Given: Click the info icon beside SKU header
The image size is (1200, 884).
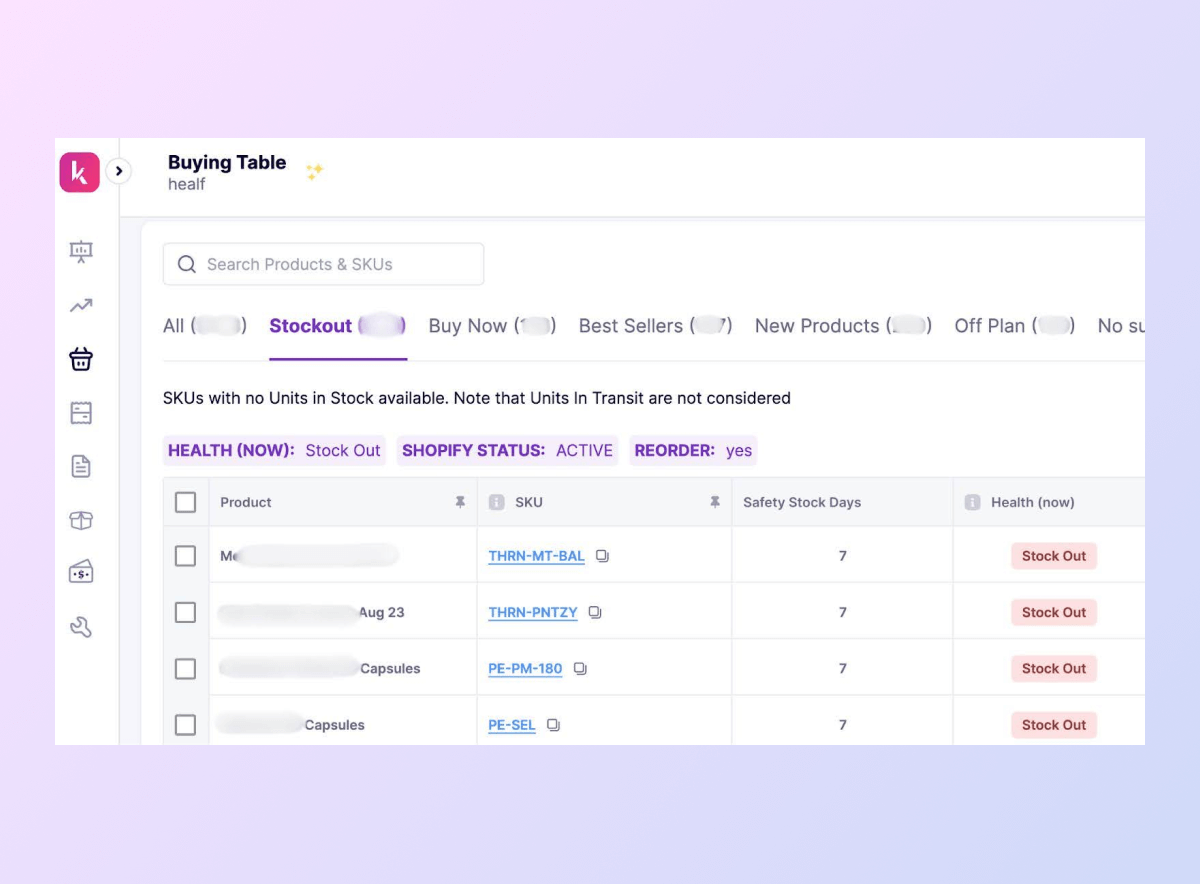Looking at the screenshot, I should 496,502.
